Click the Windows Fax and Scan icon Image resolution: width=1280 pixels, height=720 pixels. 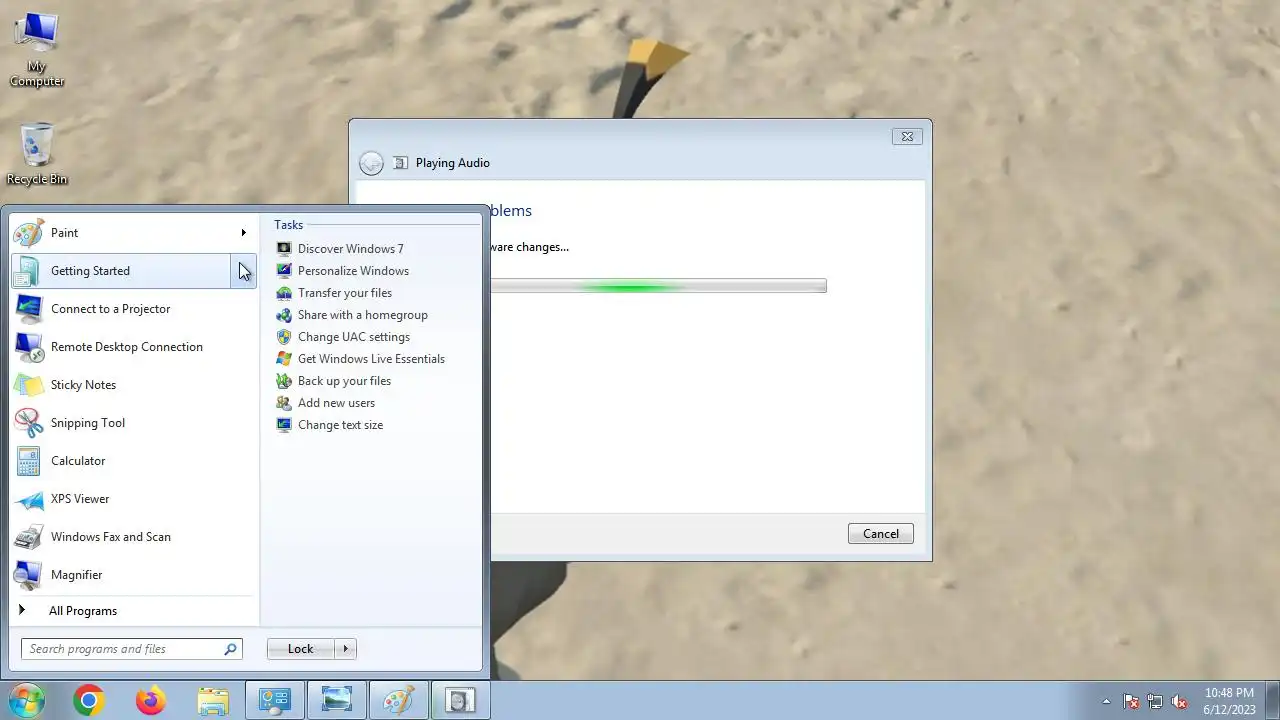click(29, 537)
